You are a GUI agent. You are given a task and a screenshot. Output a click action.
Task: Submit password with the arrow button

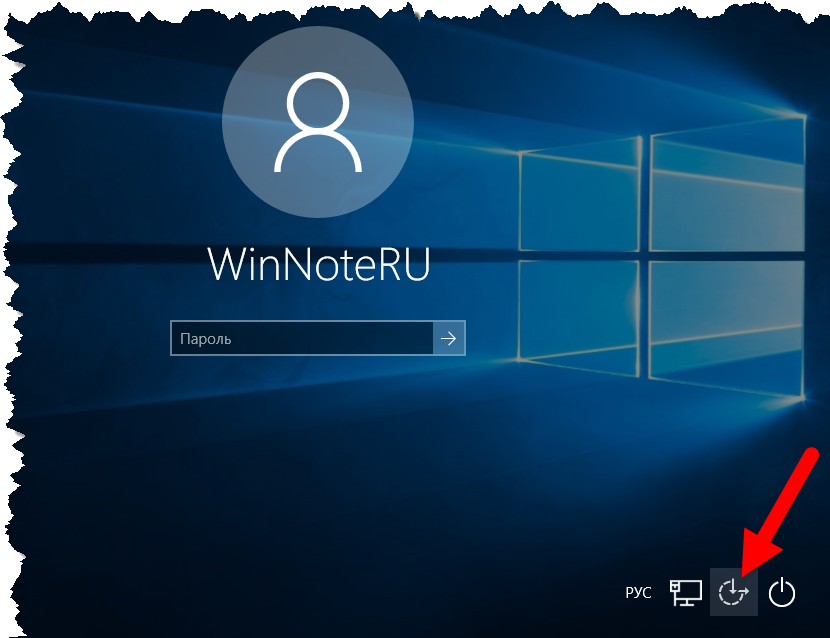tap(449, 338)
